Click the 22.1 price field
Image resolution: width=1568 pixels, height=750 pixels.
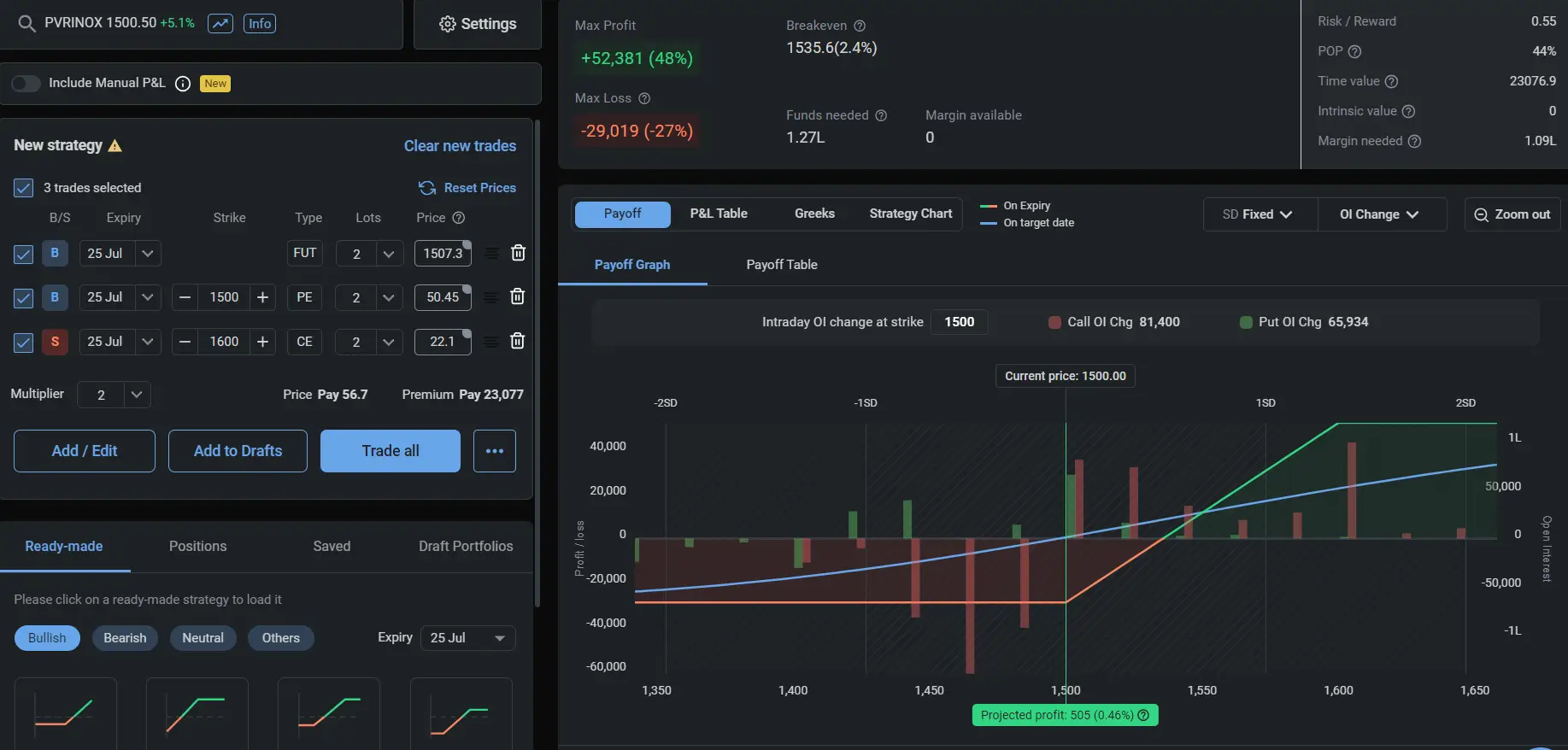pos(443,341)
